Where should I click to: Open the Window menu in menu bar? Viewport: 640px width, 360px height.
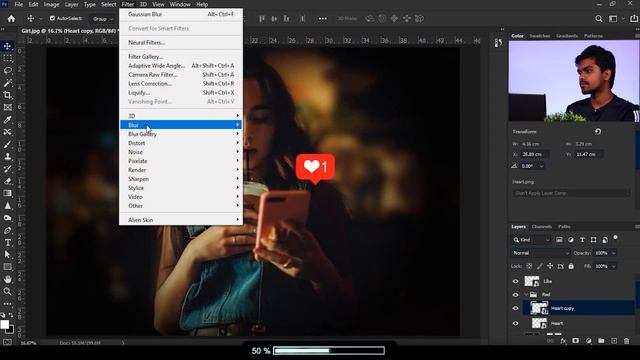click(x=180, y=4)
